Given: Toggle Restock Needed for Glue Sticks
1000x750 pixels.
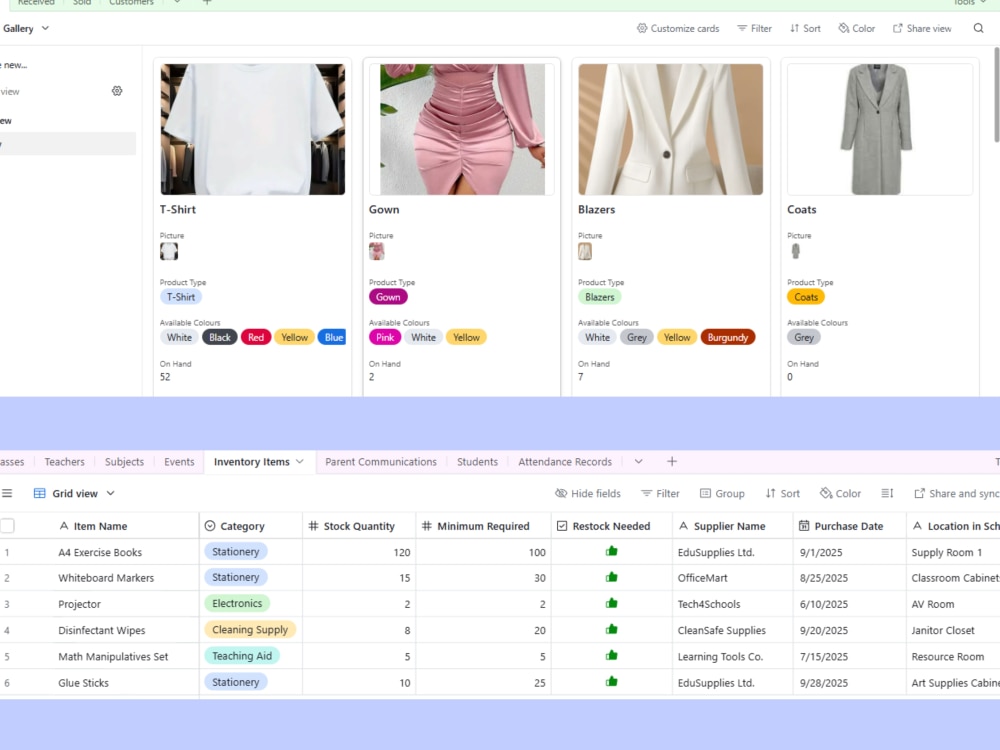Looking at the screenshot, I should [612, 682].
